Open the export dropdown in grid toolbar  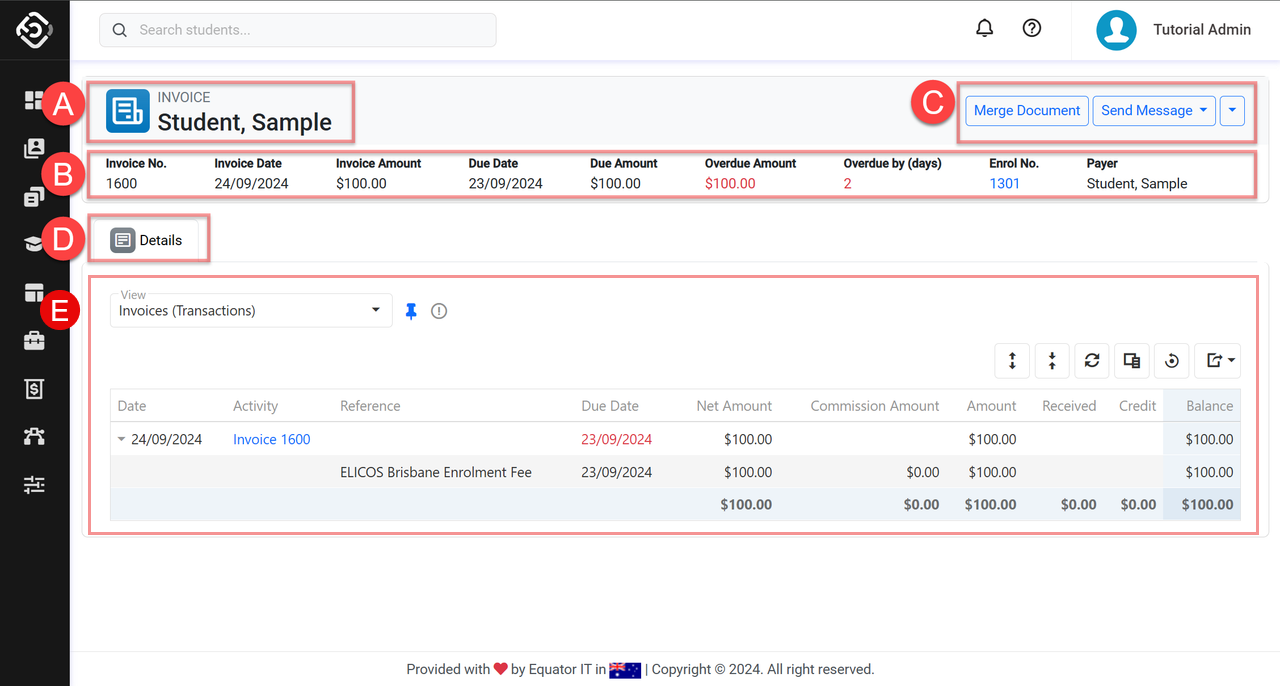1220,361
